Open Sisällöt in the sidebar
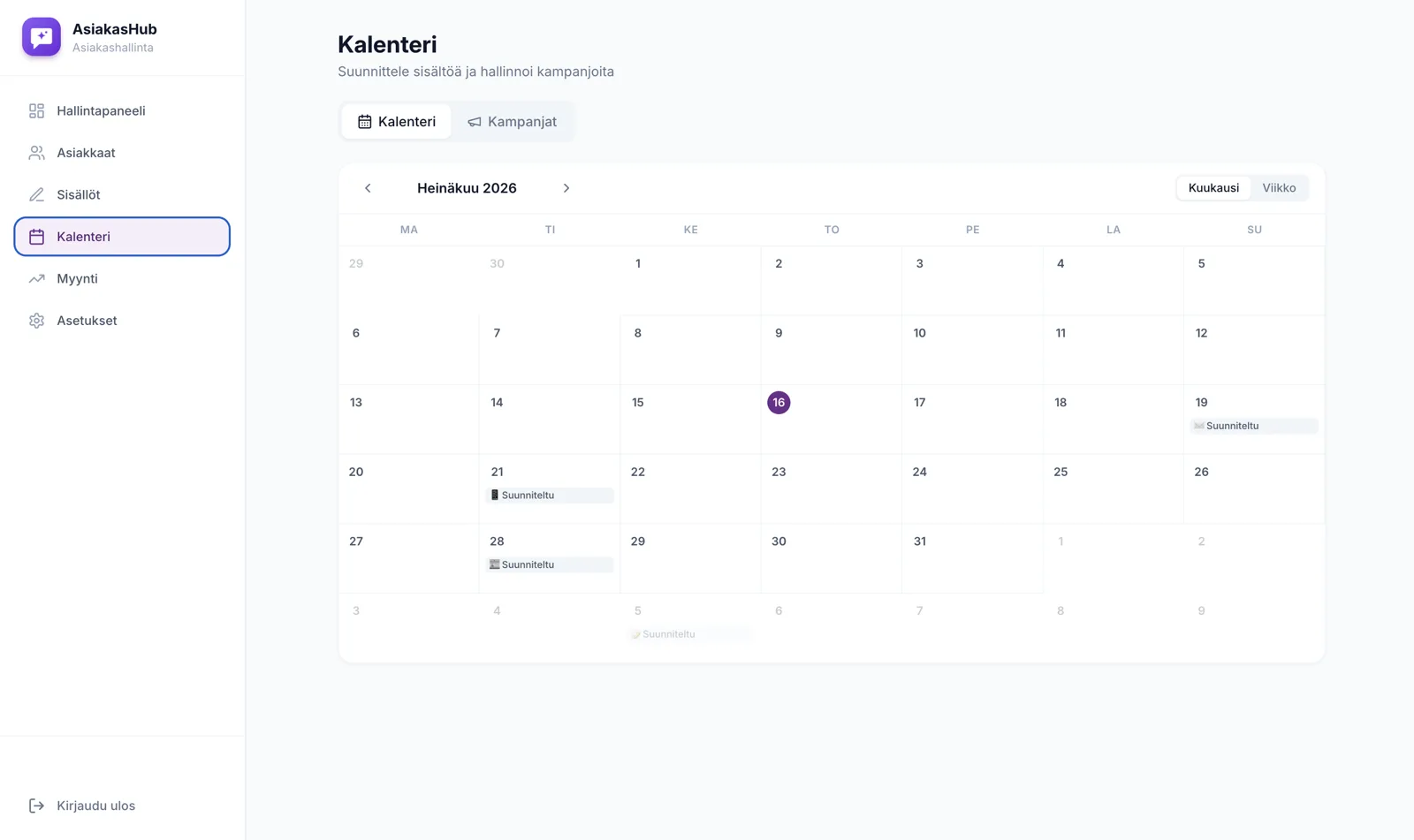Viewport: 1414px width, 840px height. pyautogui.click(x=122, y=194)
